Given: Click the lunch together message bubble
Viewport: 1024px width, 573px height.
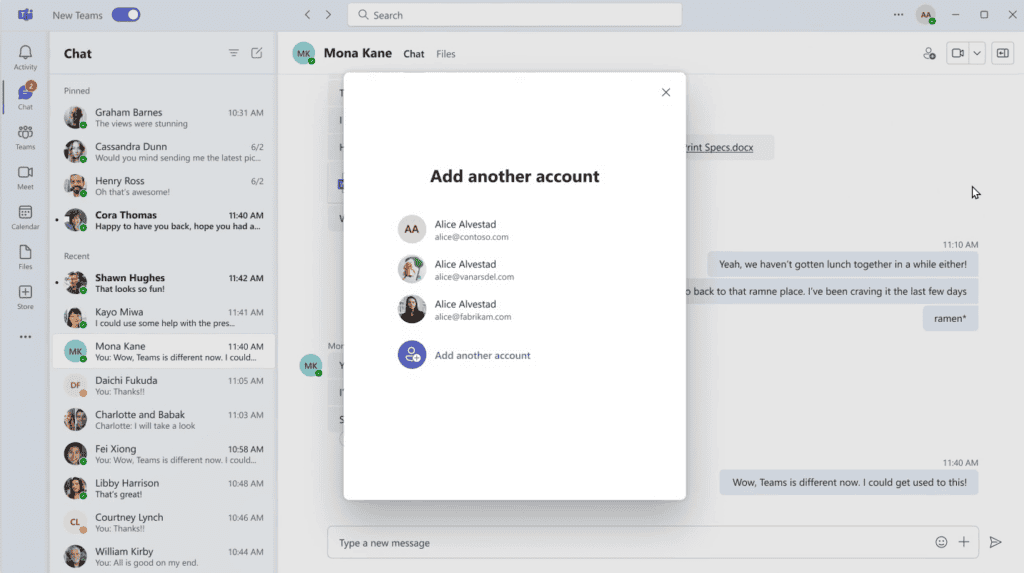Looking at the screenshot, I should 842,264.
